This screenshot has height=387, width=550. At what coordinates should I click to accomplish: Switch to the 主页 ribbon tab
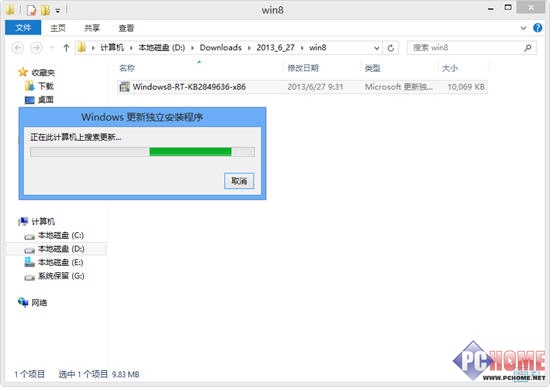(58, 28)
